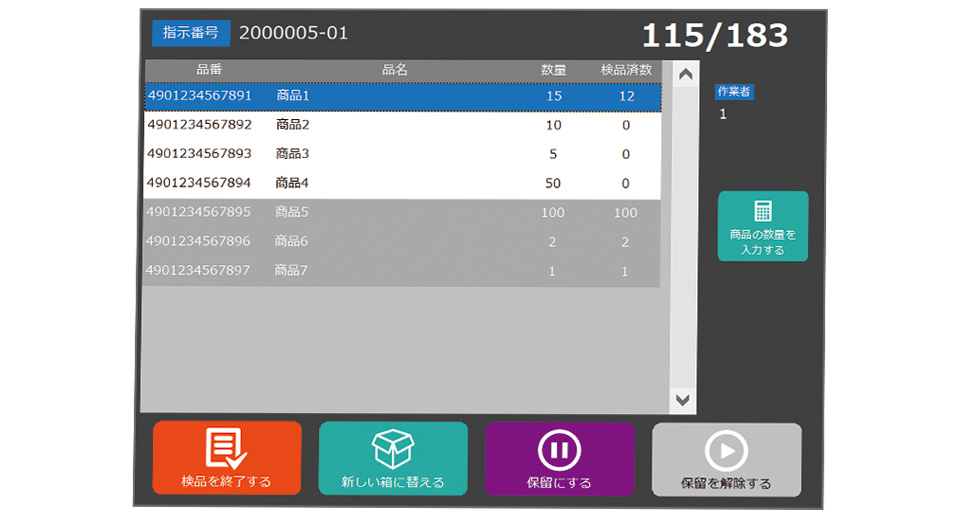Click the 検品済数 column header
Viewport: 960px width, 518px height.
tap(626, 70)
